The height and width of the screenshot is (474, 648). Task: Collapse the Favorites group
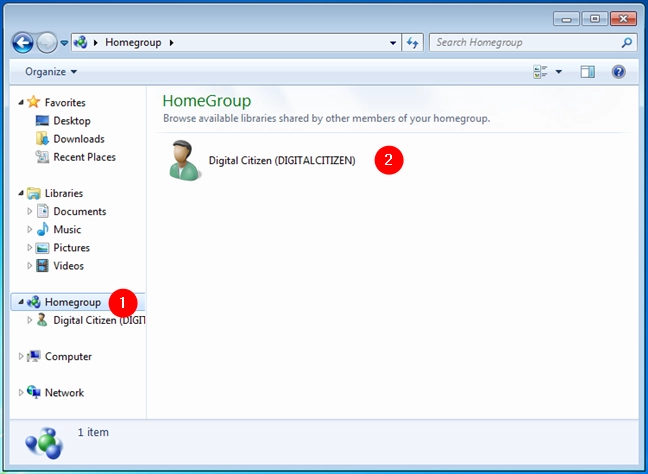click(21, 102)
